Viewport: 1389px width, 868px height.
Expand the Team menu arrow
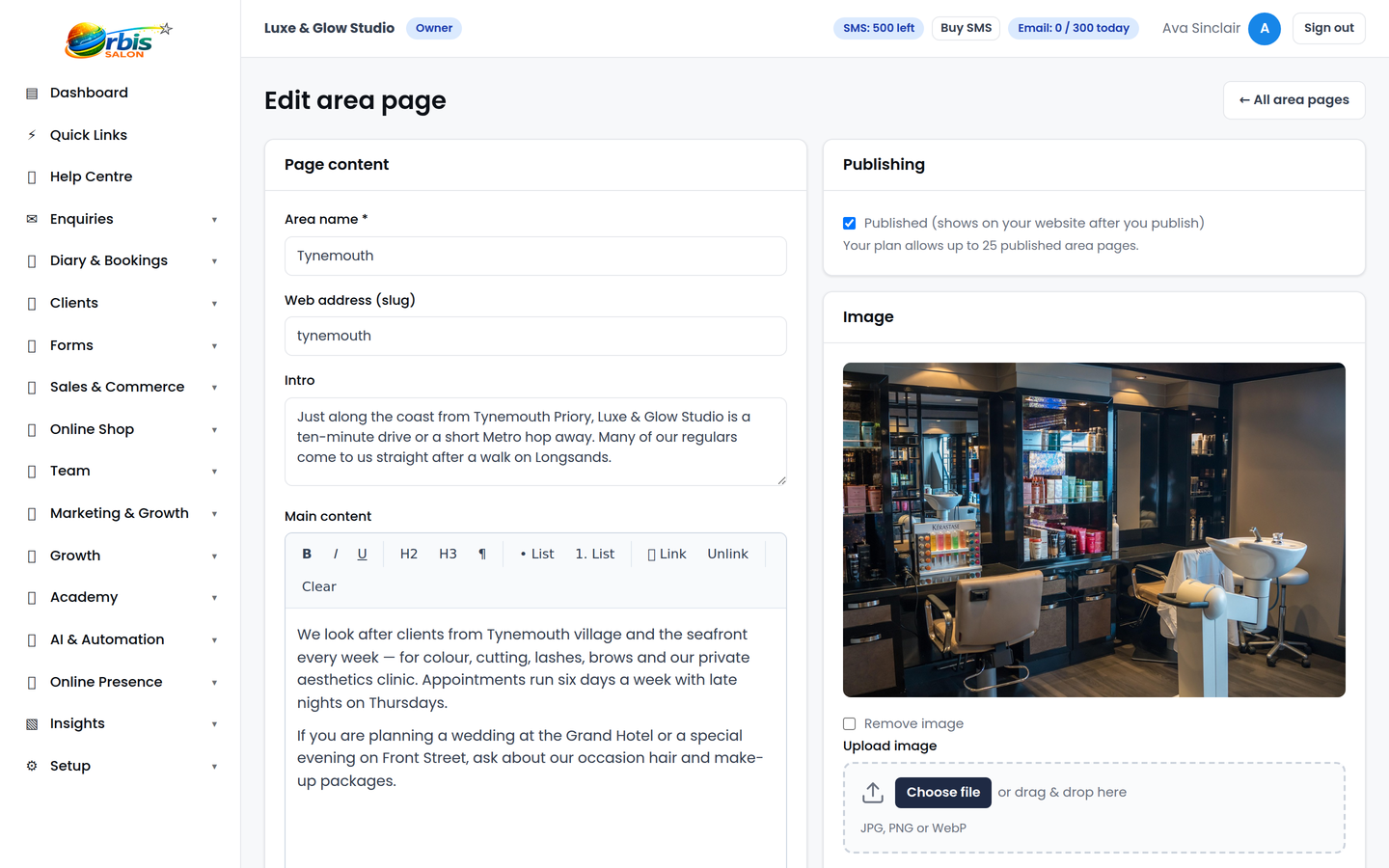pyautogui.click(x=214, y=472)
